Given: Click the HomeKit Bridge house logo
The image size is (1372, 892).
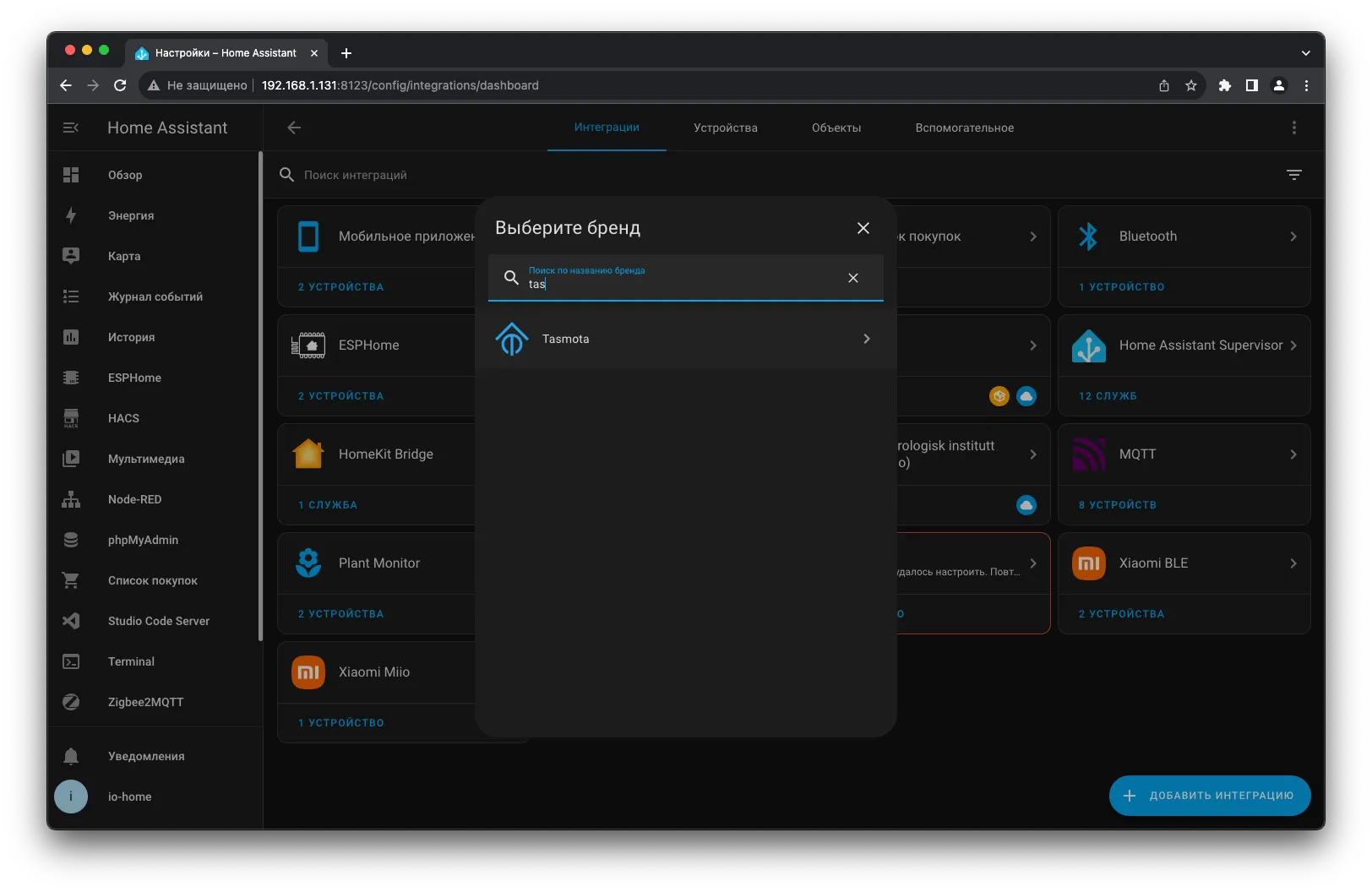Looking at the screenshot, I should click(308, 454).
